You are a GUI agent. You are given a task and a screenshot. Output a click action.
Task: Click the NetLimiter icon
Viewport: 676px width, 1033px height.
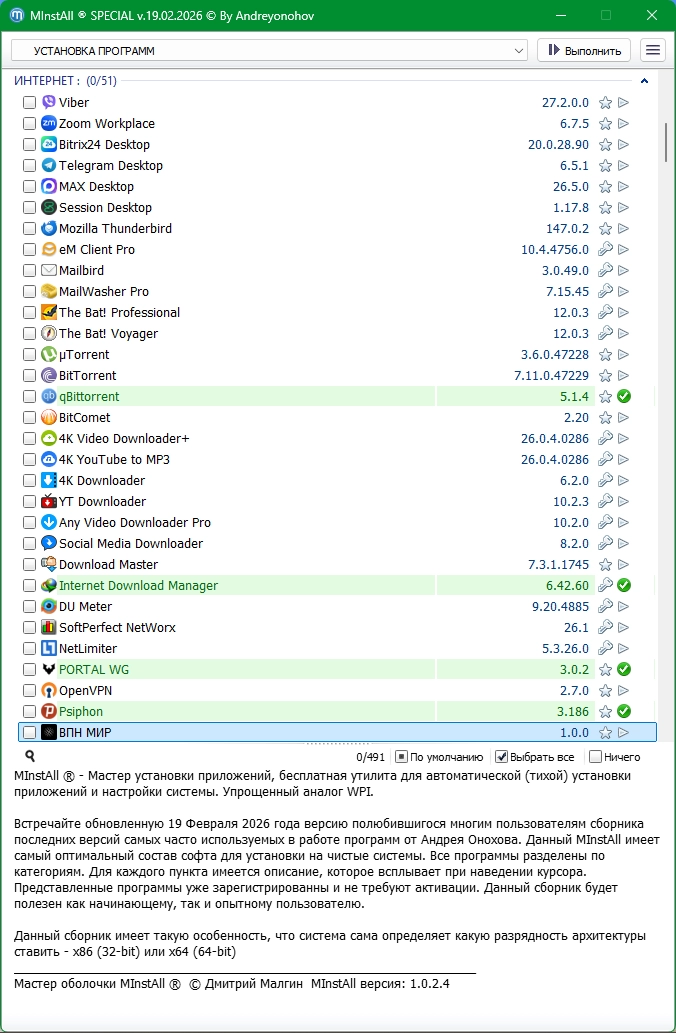tap(49, 648)
